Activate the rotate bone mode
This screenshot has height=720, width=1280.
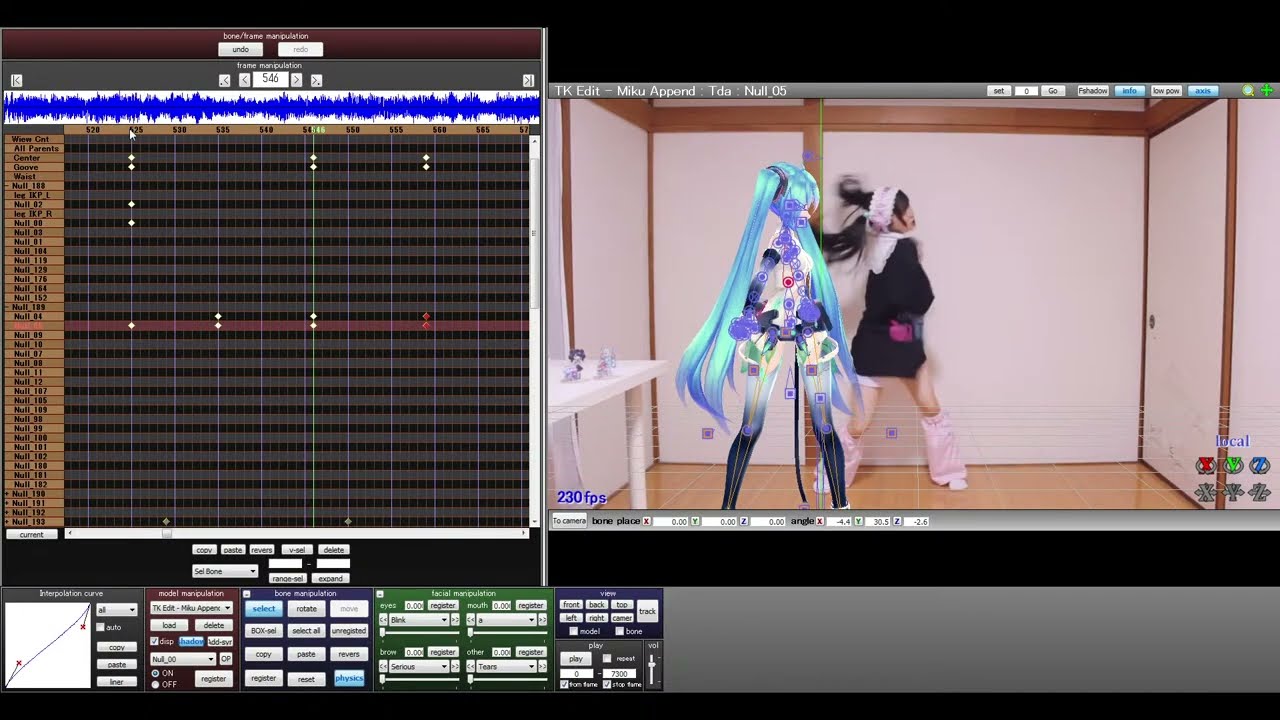pos(306,609)
